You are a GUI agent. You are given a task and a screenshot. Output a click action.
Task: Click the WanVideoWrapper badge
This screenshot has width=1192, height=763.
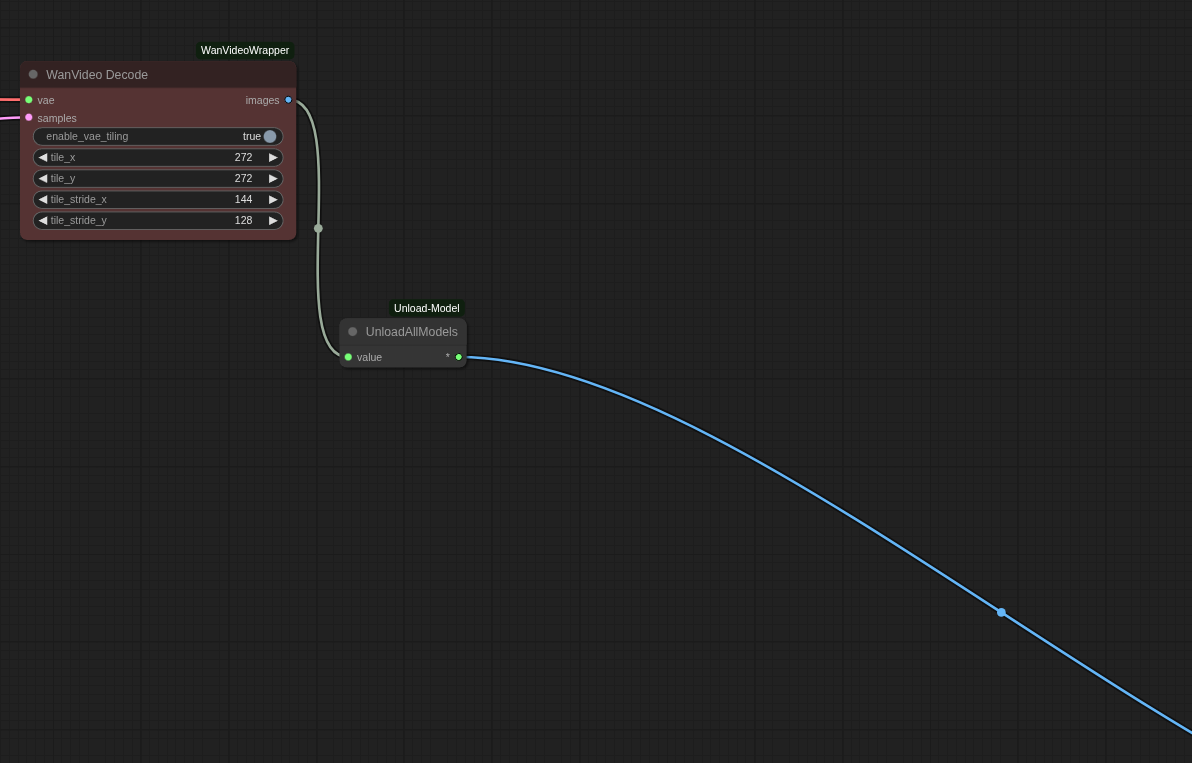[245, 50]
